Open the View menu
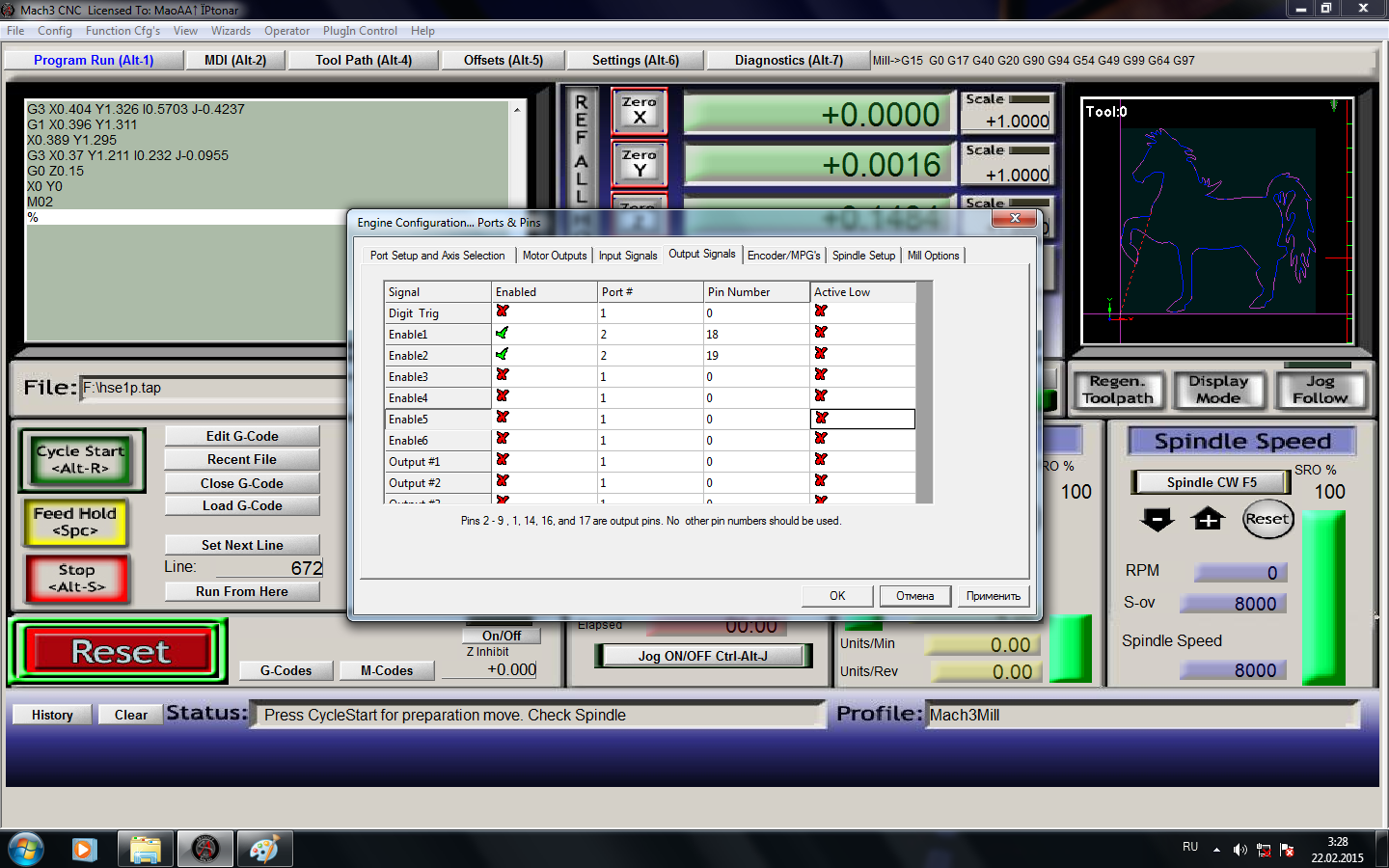The width and height of the screenshot is (1389, 868). click(x=185, y=31)
